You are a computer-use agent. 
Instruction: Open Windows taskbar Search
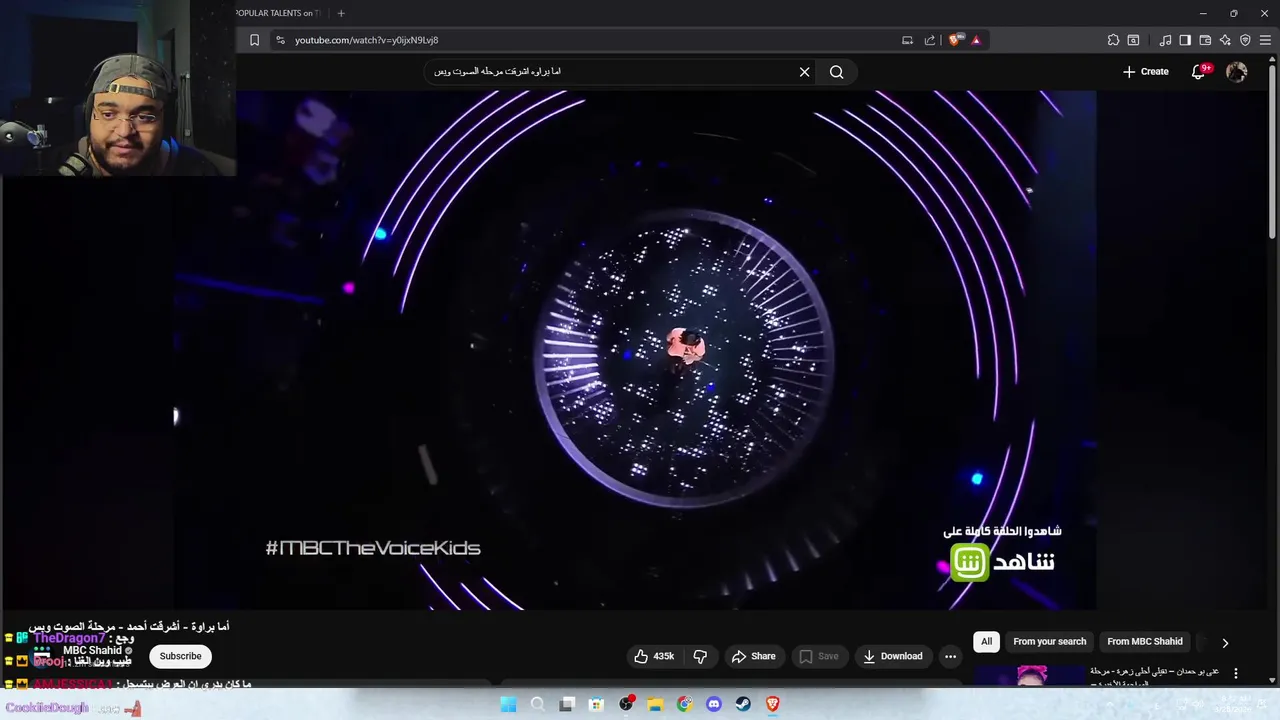(537, 704)
